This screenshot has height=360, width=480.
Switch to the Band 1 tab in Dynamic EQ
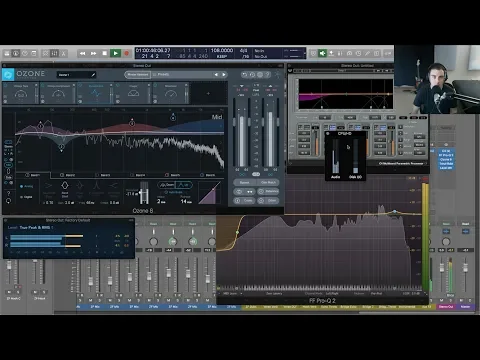(x=33, y=175)
